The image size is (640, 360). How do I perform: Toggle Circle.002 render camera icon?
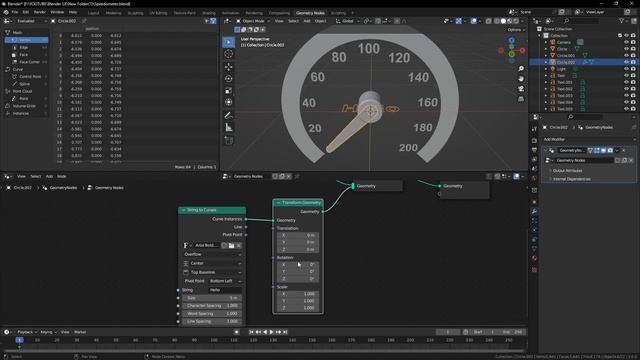pyautogui.click(x=633, y=62)
